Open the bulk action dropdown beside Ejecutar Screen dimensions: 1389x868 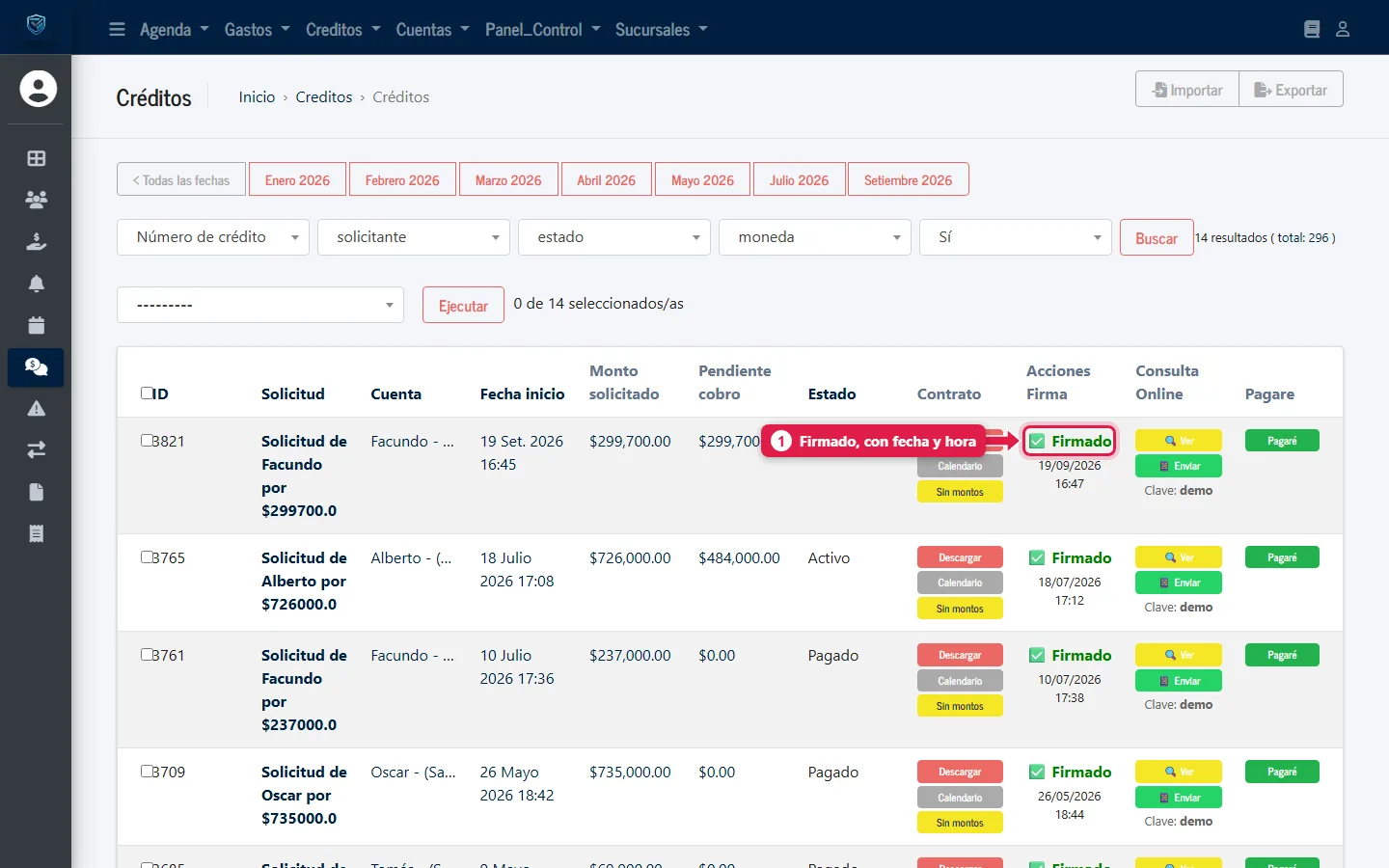tap(260, 305)
